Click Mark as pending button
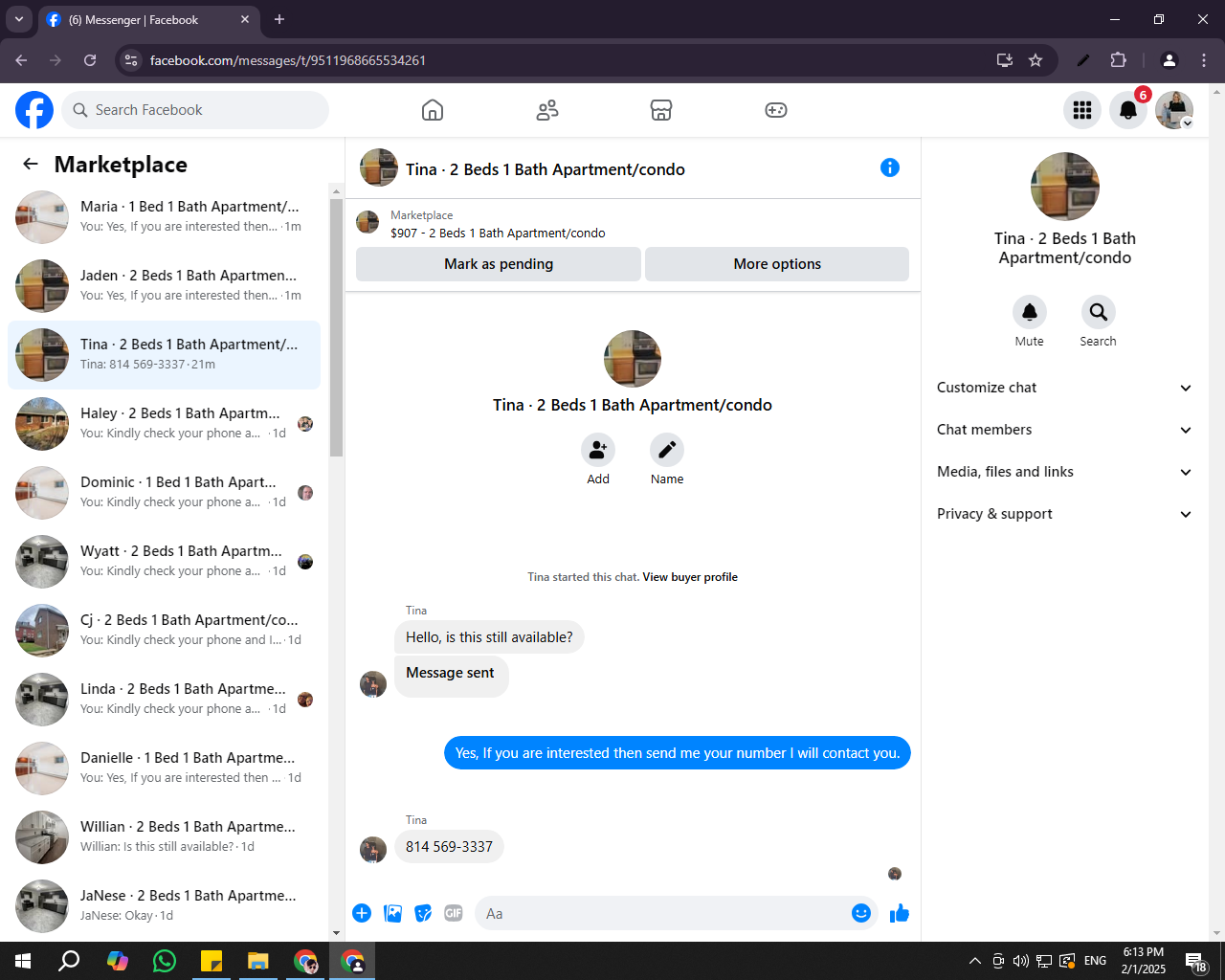 (x=499, y=264)
